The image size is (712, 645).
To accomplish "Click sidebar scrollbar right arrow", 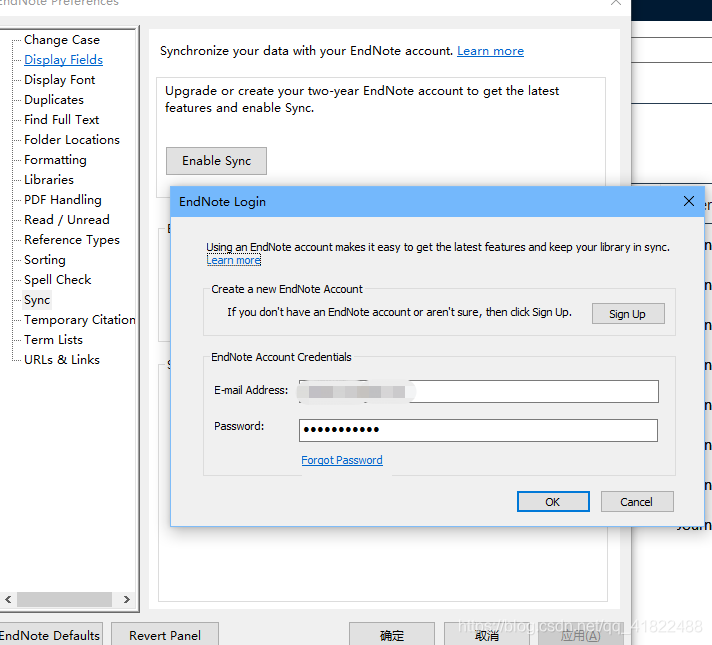I will [127, 600].
